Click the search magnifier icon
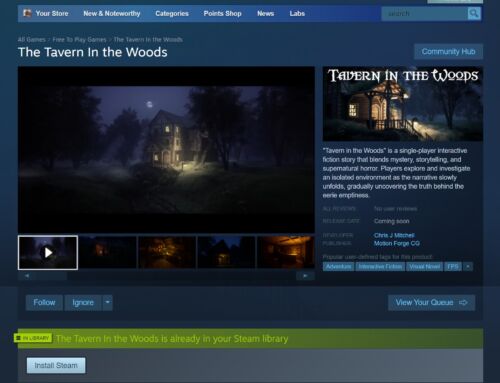 (474, 14)
